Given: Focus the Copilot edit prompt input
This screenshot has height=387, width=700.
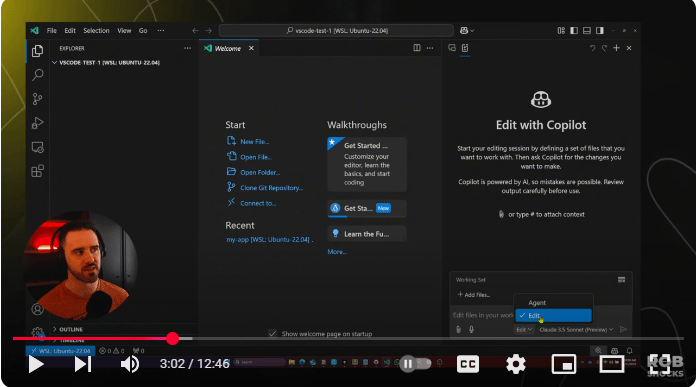Looking at the screenshot, I should pyautogui.click(x=483, y=315).
